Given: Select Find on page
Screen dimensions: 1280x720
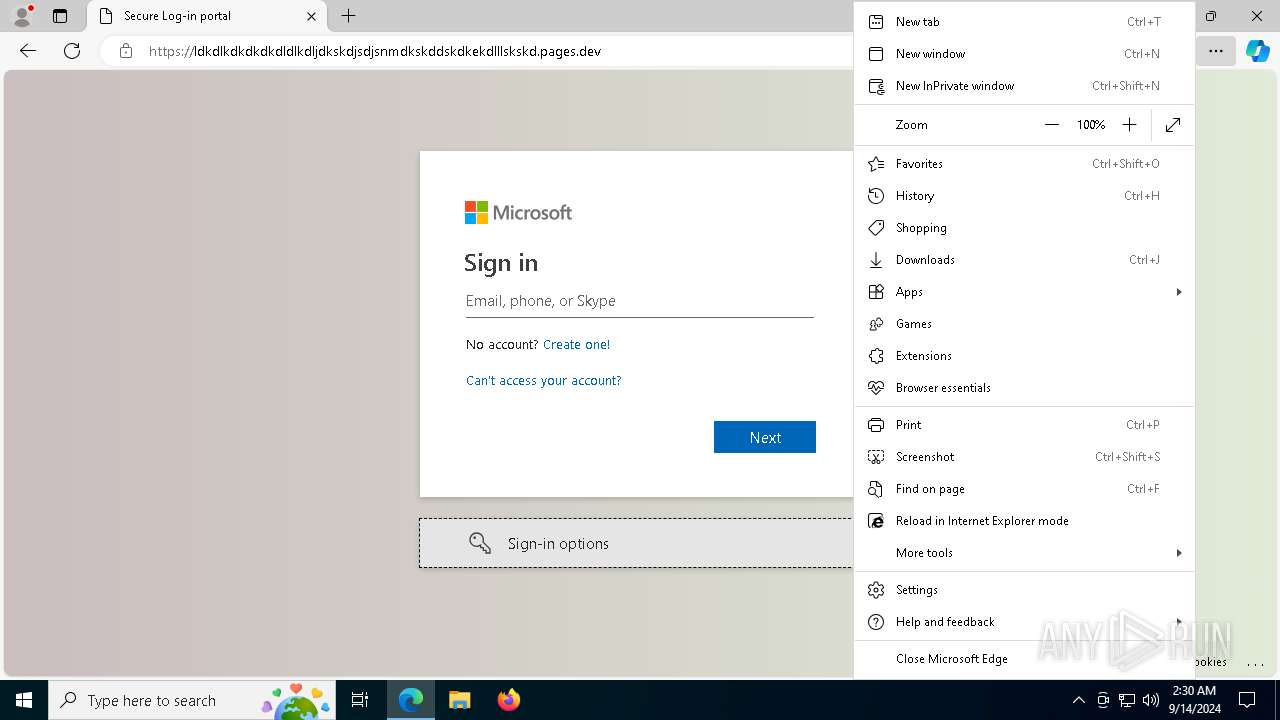Looking at the screenshot, I should pos(1024,489).
